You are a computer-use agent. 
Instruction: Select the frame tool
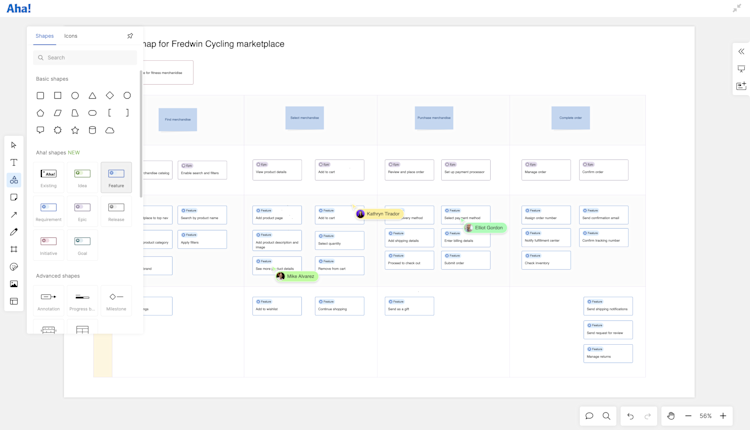[14, 249]
